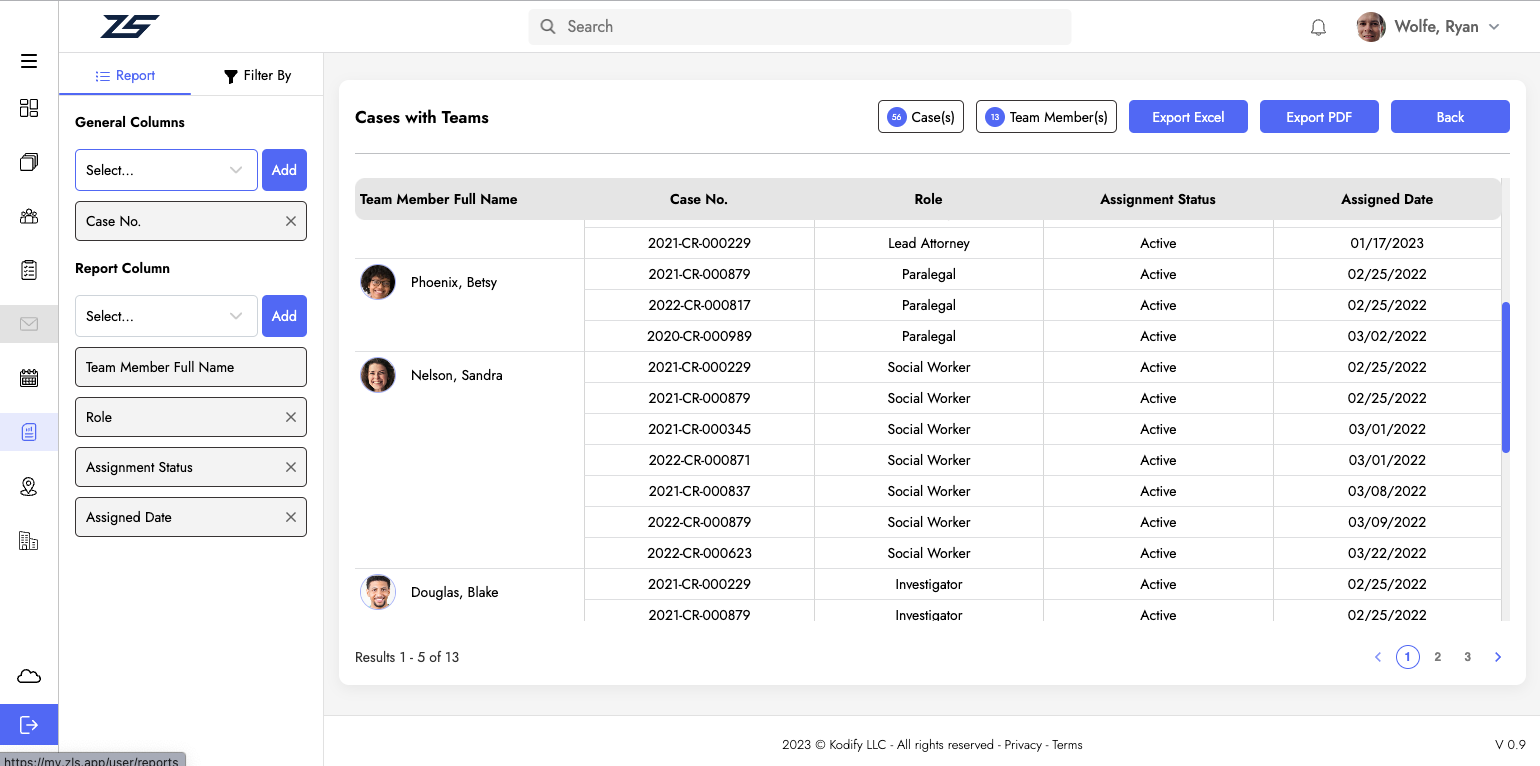
Task: Open the dashboard grid icon in sidebar
Action: coord(29,108)
